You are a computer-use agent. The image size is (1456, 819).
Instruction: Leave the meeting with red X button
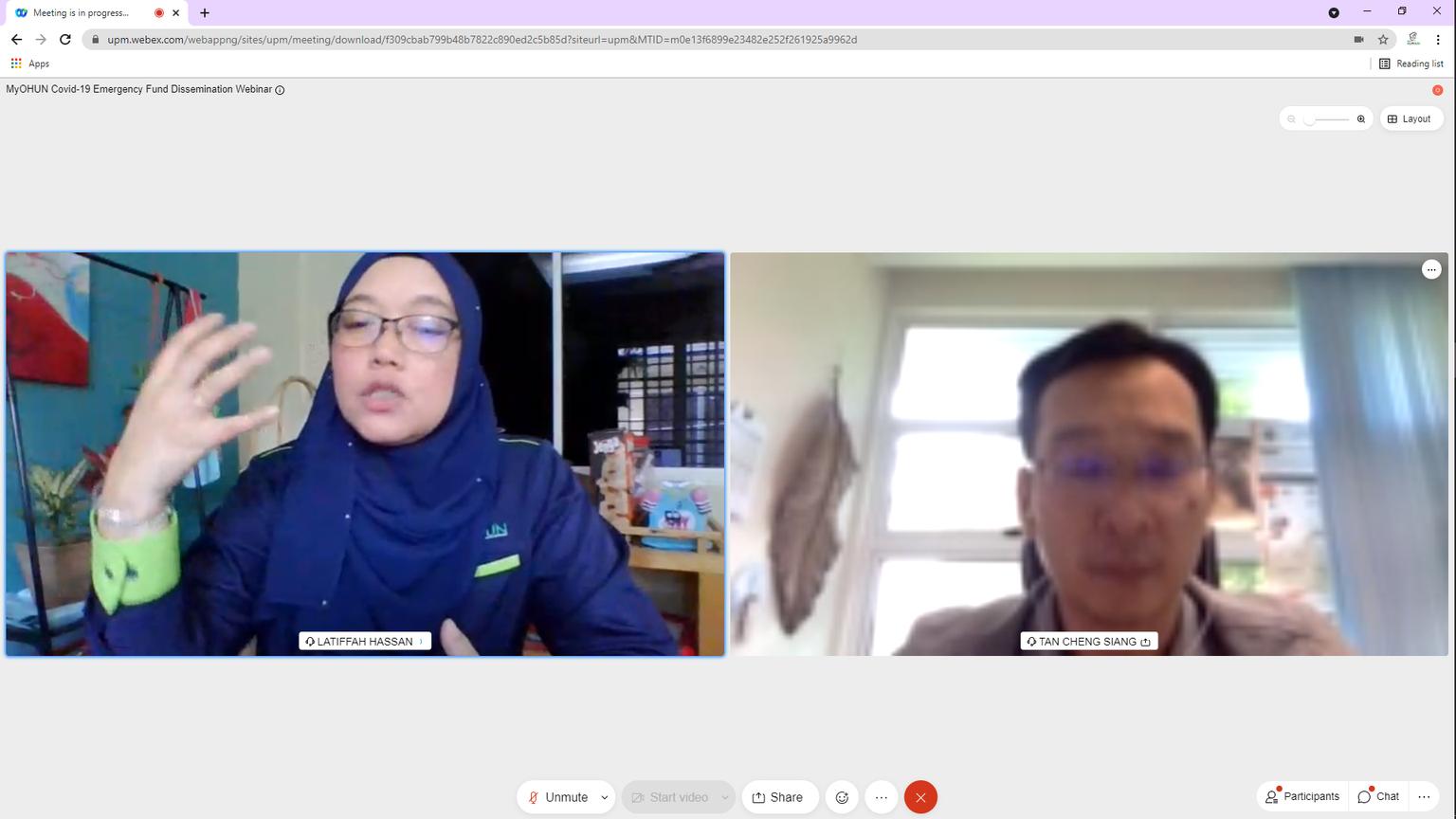(920, 797)
